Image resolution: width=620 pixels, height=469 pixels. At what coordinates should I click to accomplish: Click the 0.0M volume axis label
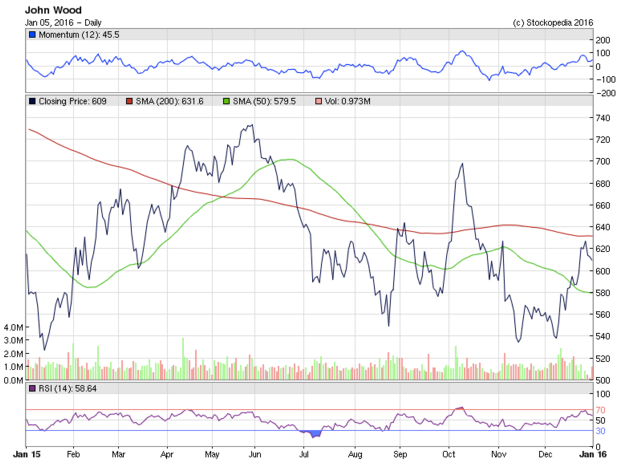(x=13, y=380)
